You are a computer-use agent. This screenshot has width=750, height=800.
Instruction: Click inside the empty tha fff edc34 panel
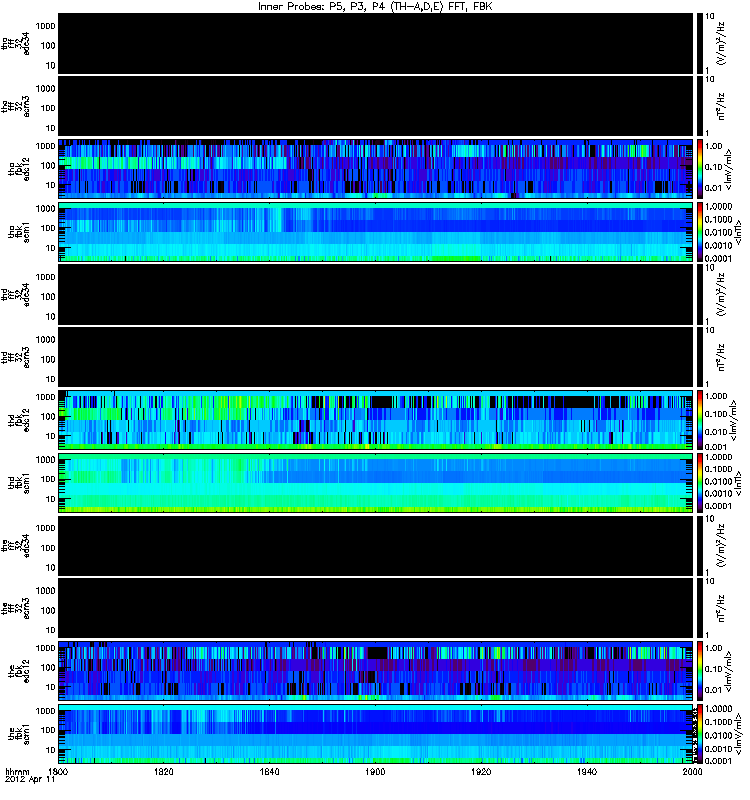(x=376, y=43)
